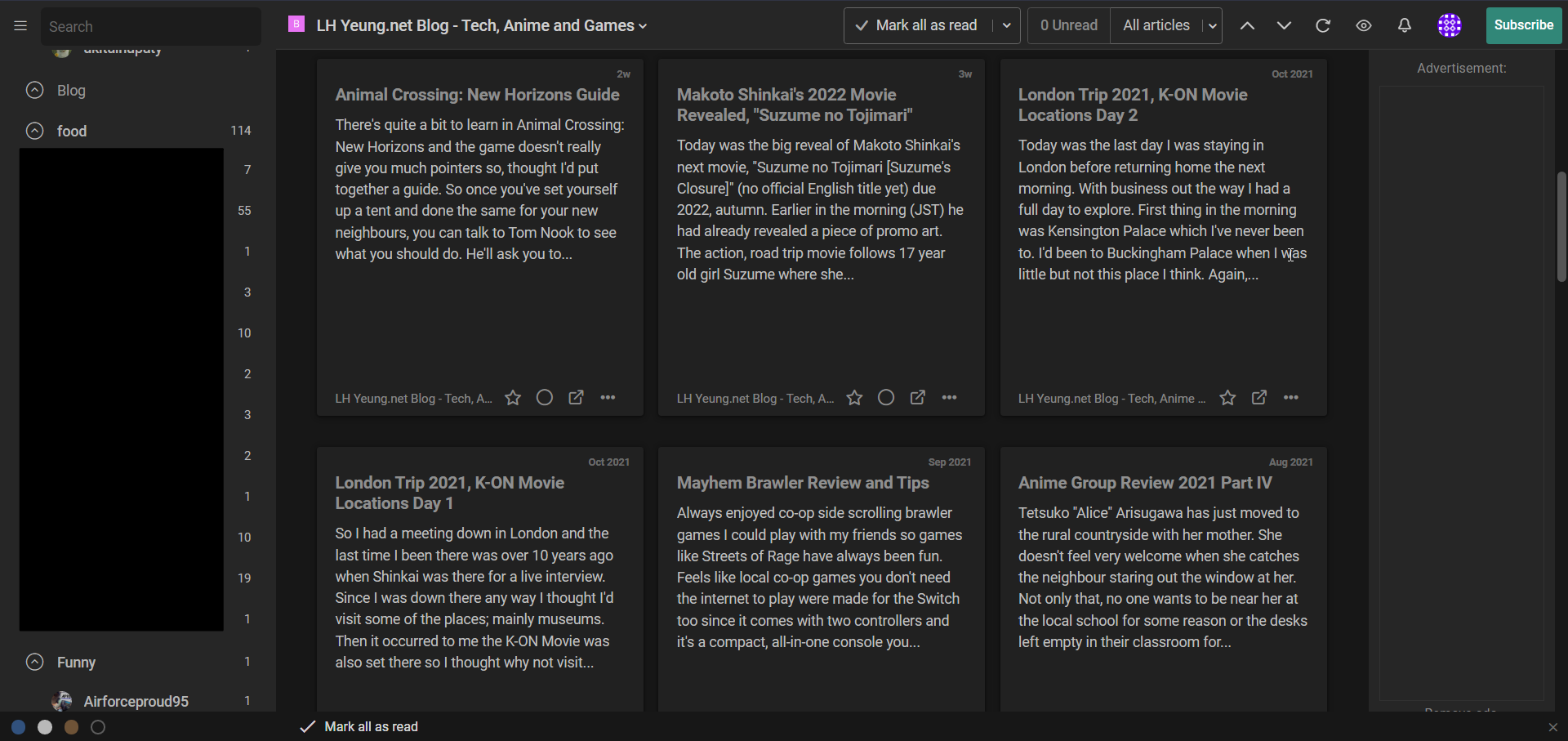Open London Trip 2021 Day 1 article
The height and width of the screenshot is (741, 1568).
(x=449, y=493)
